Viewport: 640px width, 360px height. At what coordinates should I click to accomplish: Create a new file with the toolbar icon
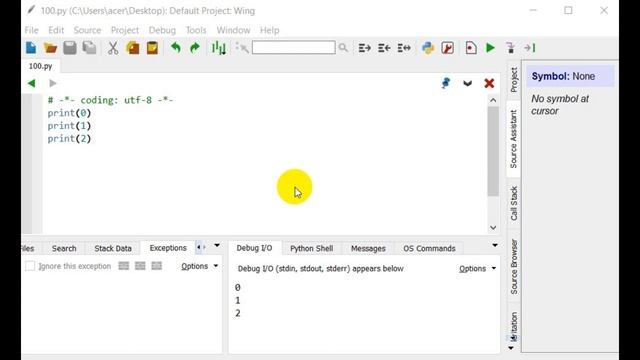(31, 48)
